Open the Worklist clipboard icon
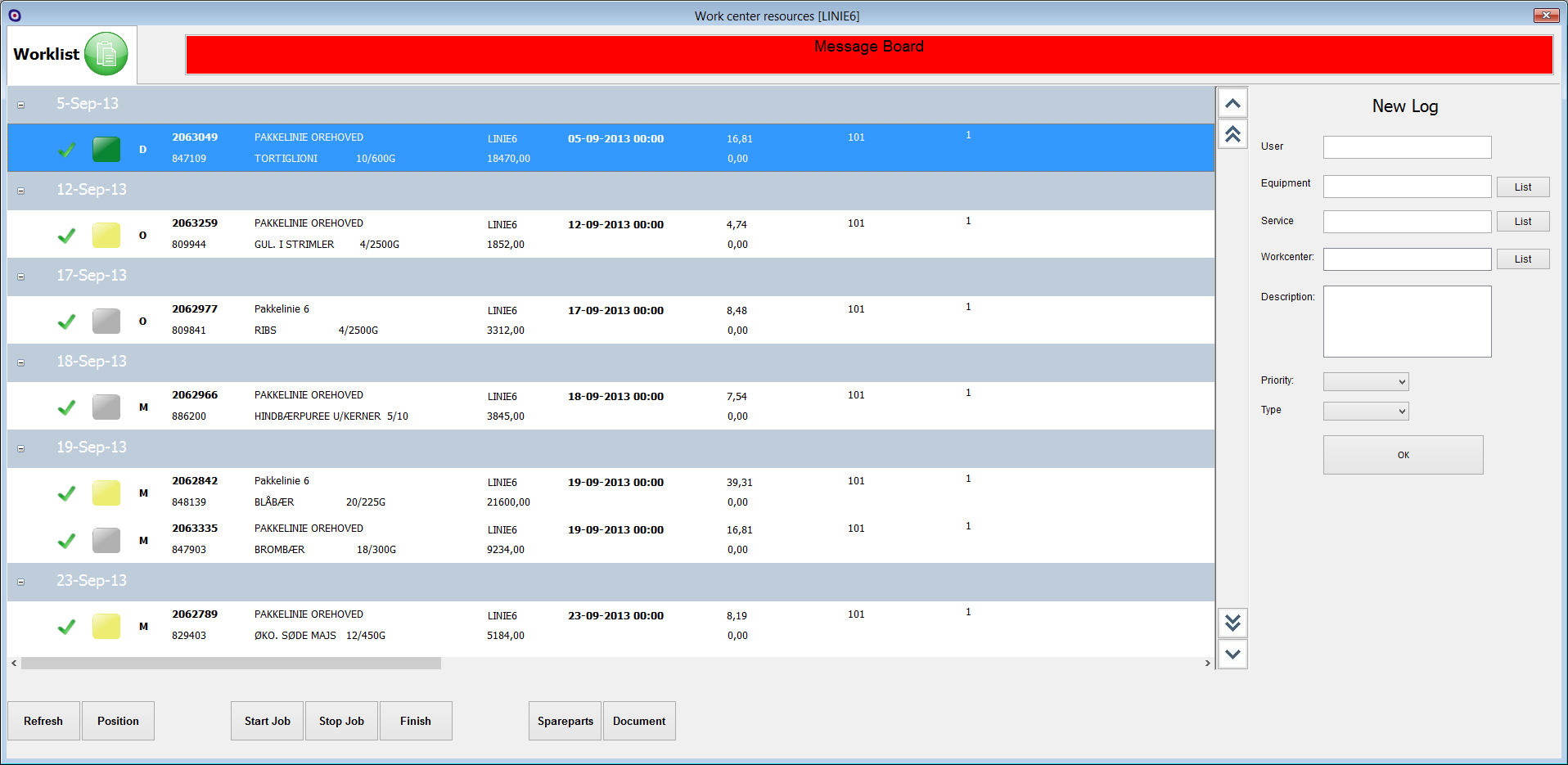The height and width of the screenshot is (765, 1568). [x=106, y=54]
